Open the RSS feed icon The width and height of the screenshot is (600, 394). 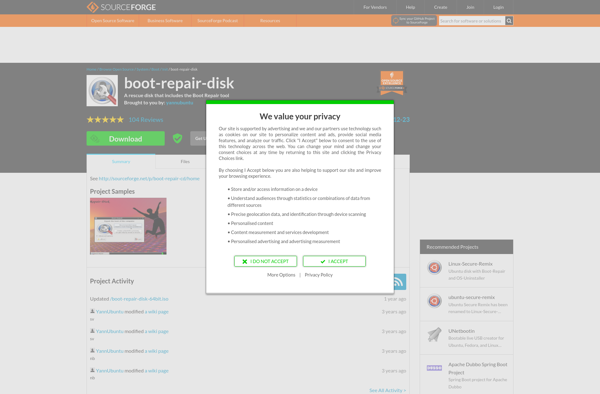[x=399, y=282]
